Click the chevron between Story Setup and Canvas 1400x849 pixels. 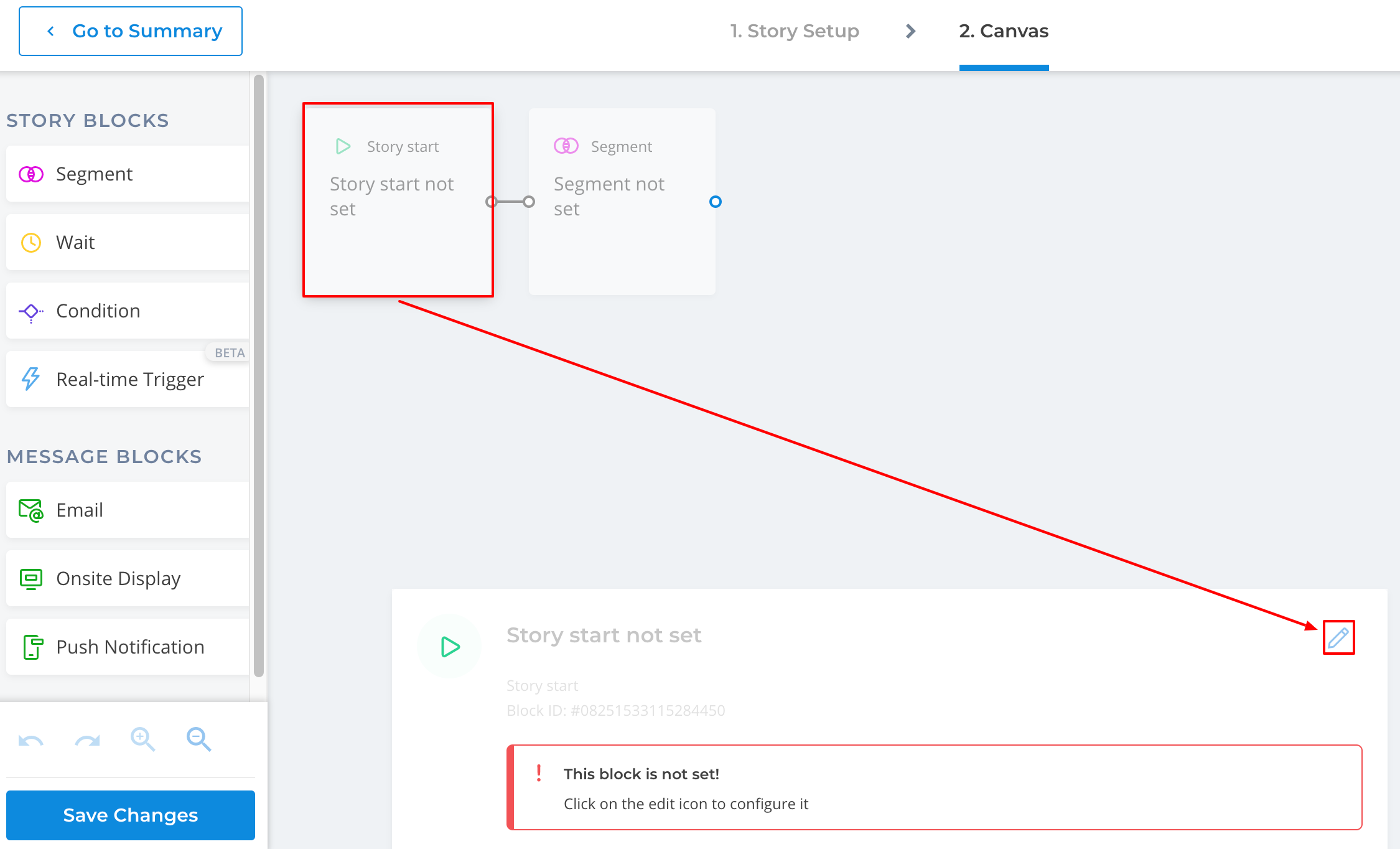click(910, 31)
